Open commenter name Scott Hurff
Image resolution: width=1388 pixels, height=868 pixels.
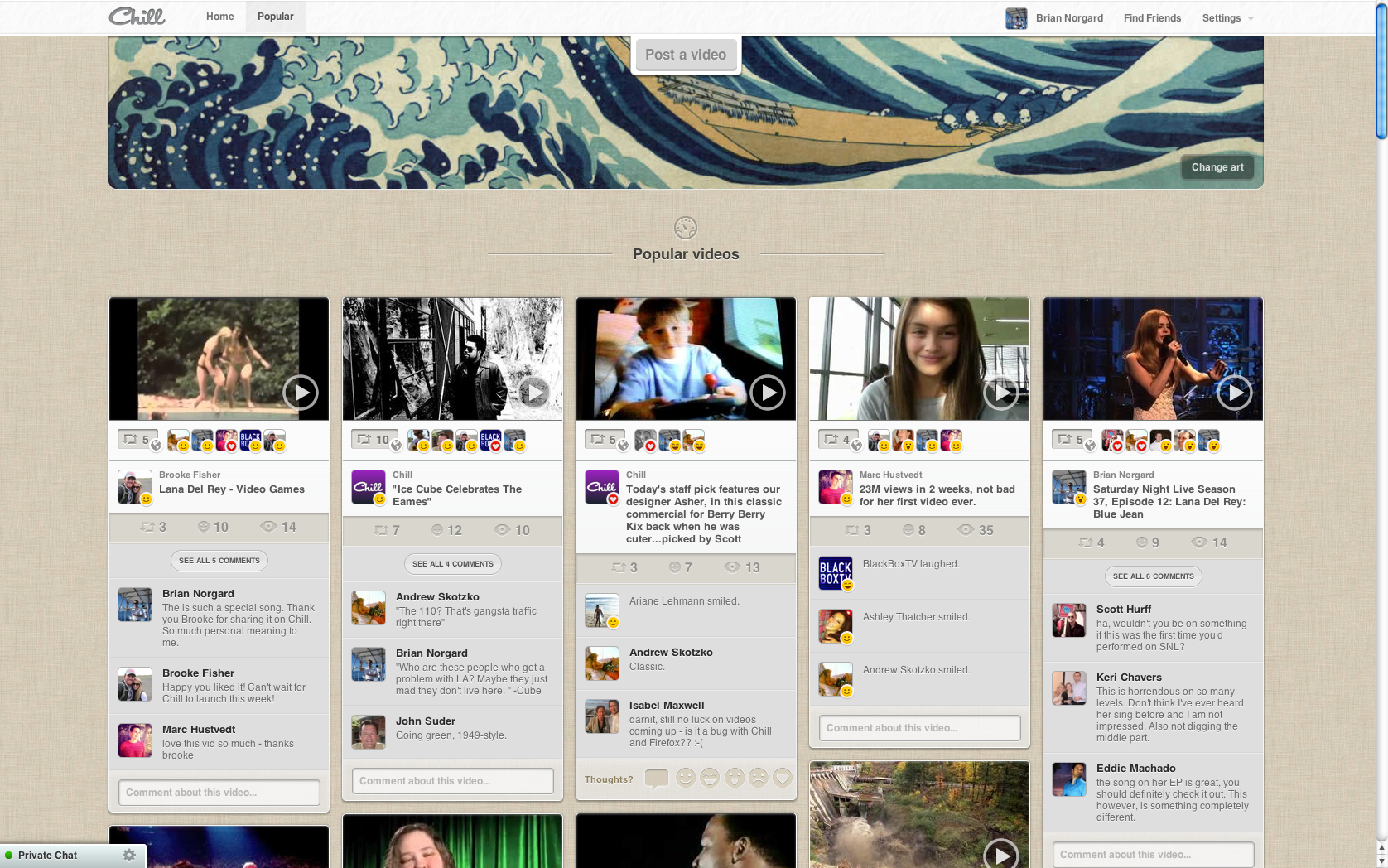tap(1124, 610)
